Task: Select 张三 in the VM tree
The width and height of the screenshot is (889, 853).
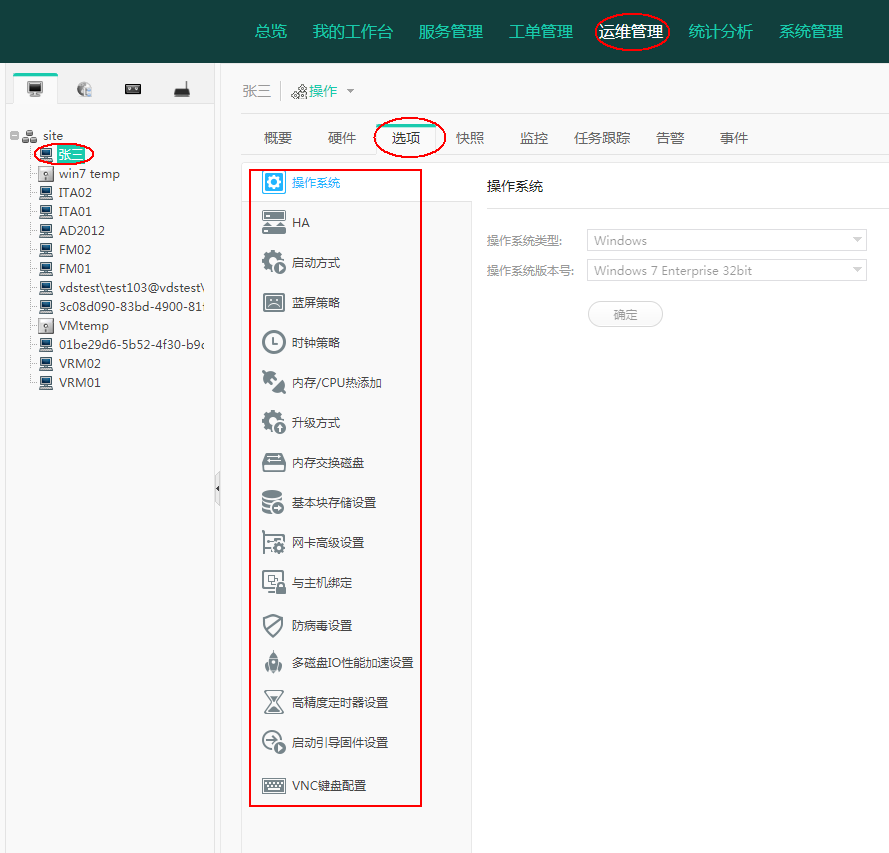Action: (71, 154)
